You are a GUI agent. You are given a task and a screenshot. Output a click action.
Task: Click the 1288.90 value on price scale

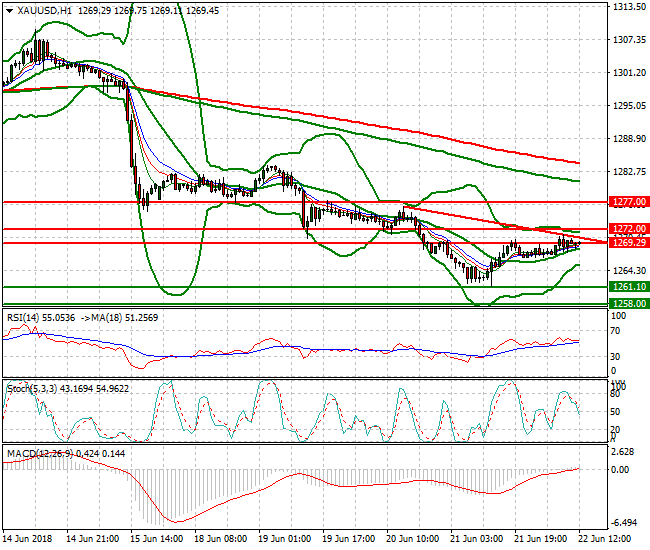point(628,139)
